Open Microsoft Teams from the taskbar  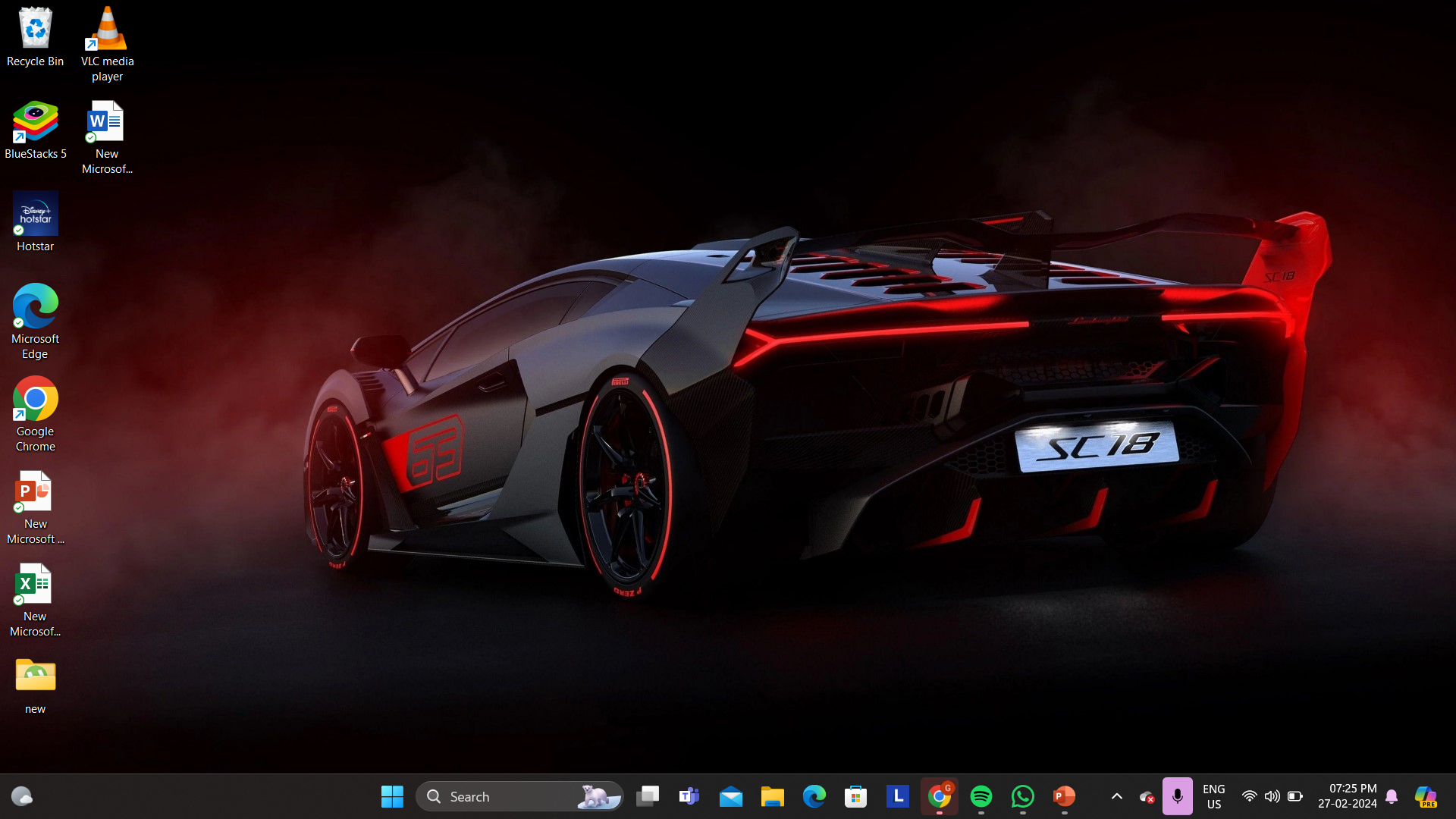click(689, 796)
